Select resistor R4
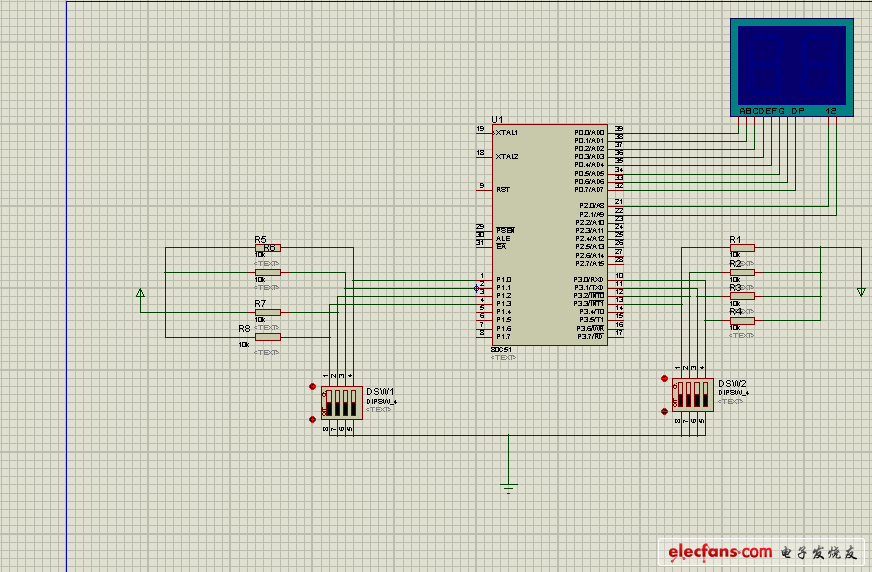 tap(742, 320)
